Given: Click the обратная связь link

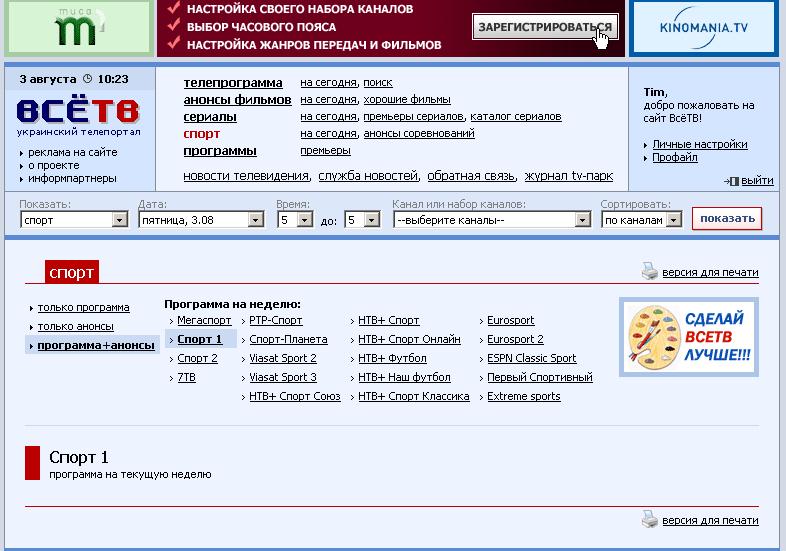Looking at the screenshot, I should point(471,176).
